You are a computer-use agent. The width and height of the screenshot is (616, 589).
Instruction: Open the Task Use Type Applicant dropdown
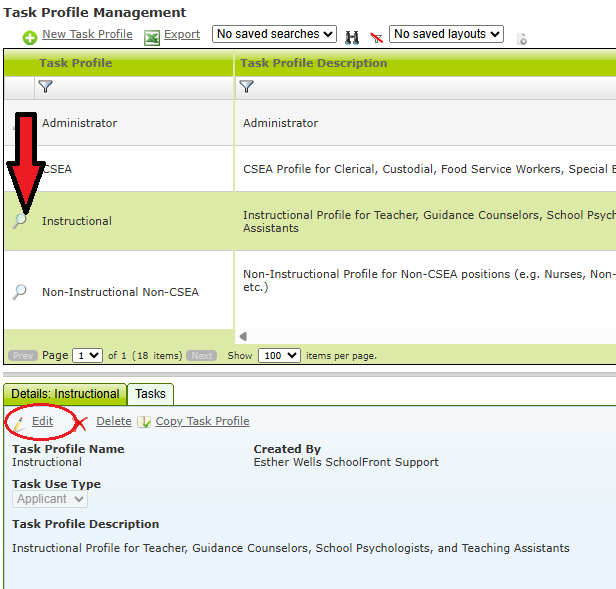(x=50, y=499)
